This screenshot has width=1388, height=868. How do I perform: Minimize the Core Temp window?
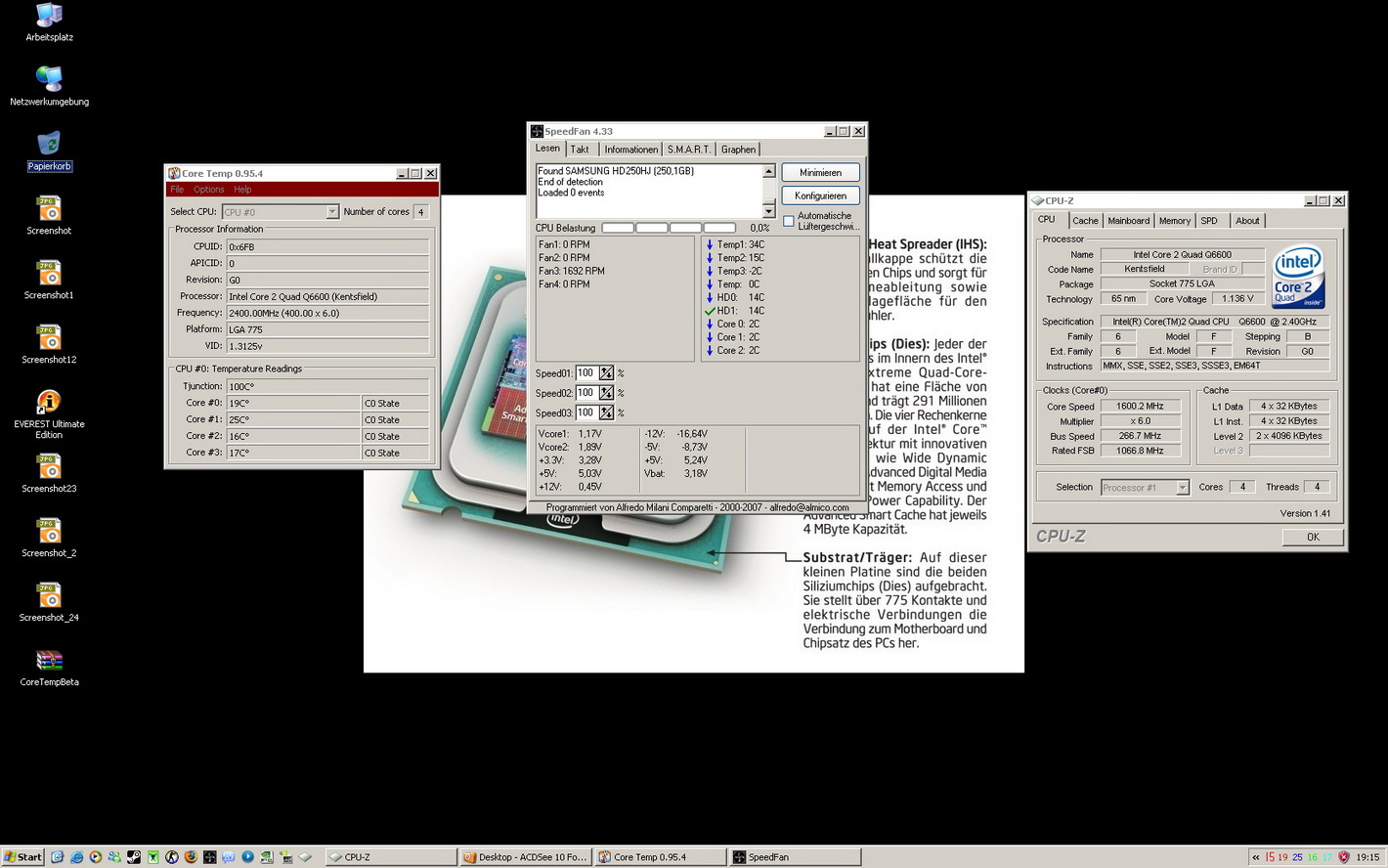402,173
